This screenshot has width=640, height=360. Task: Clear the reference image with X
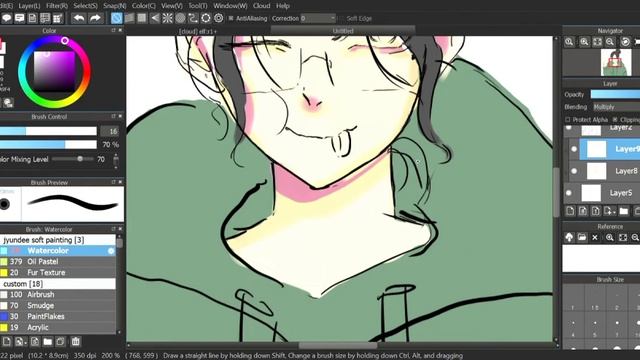point(595,237)
